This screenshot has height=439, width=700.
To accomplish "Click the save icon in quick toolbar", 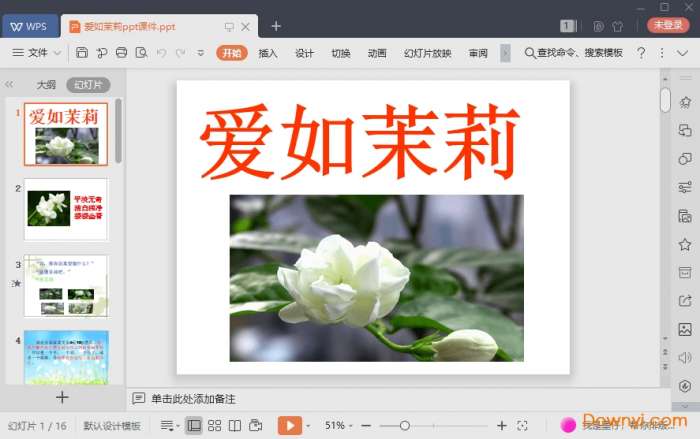I will [x=81, y=53].
